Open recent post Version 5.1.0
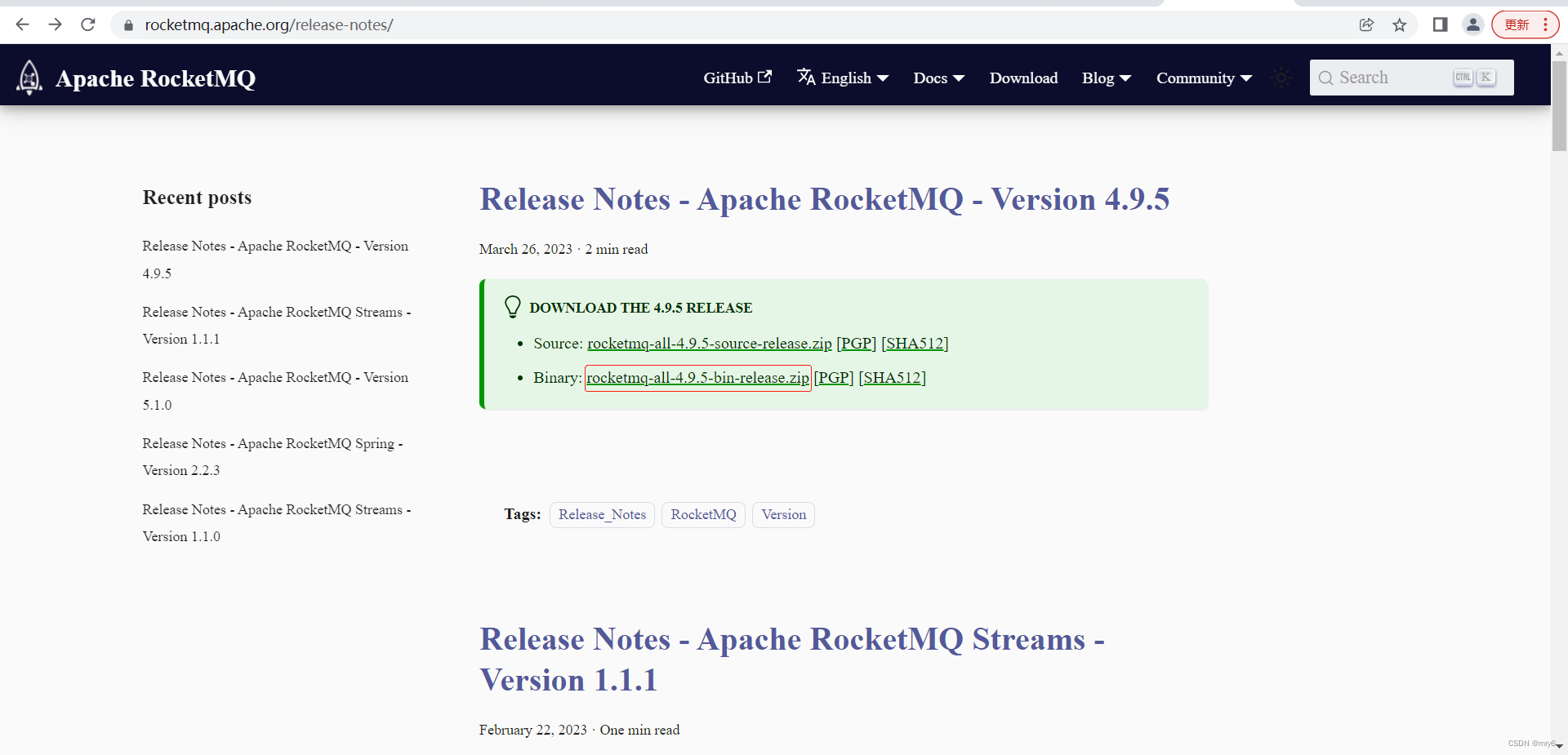The width and height of the screenshot is (1568, 755). click(275, 391)
